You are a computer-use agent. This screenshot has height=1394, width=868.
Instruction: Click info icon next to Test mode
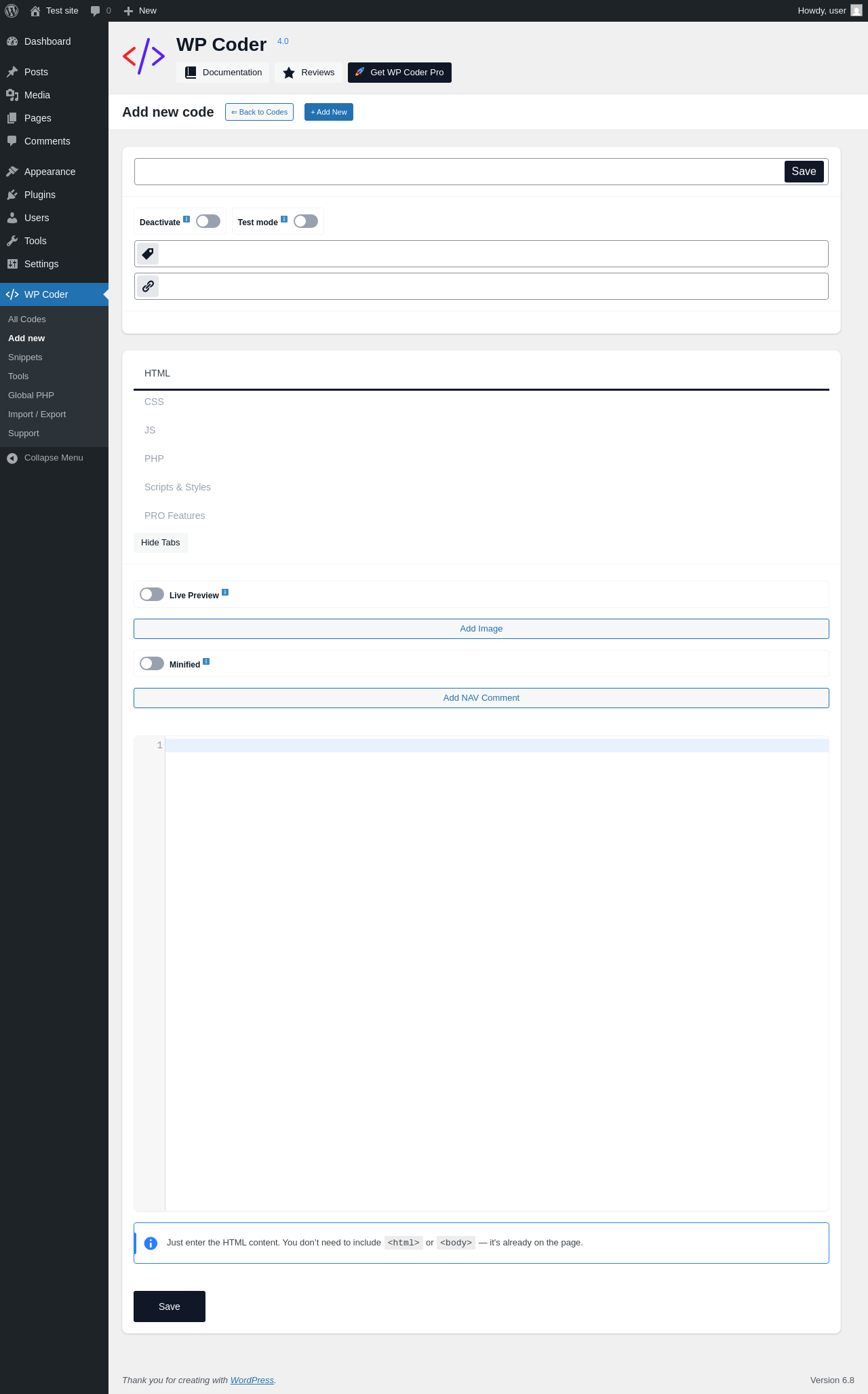pos(284,219)
